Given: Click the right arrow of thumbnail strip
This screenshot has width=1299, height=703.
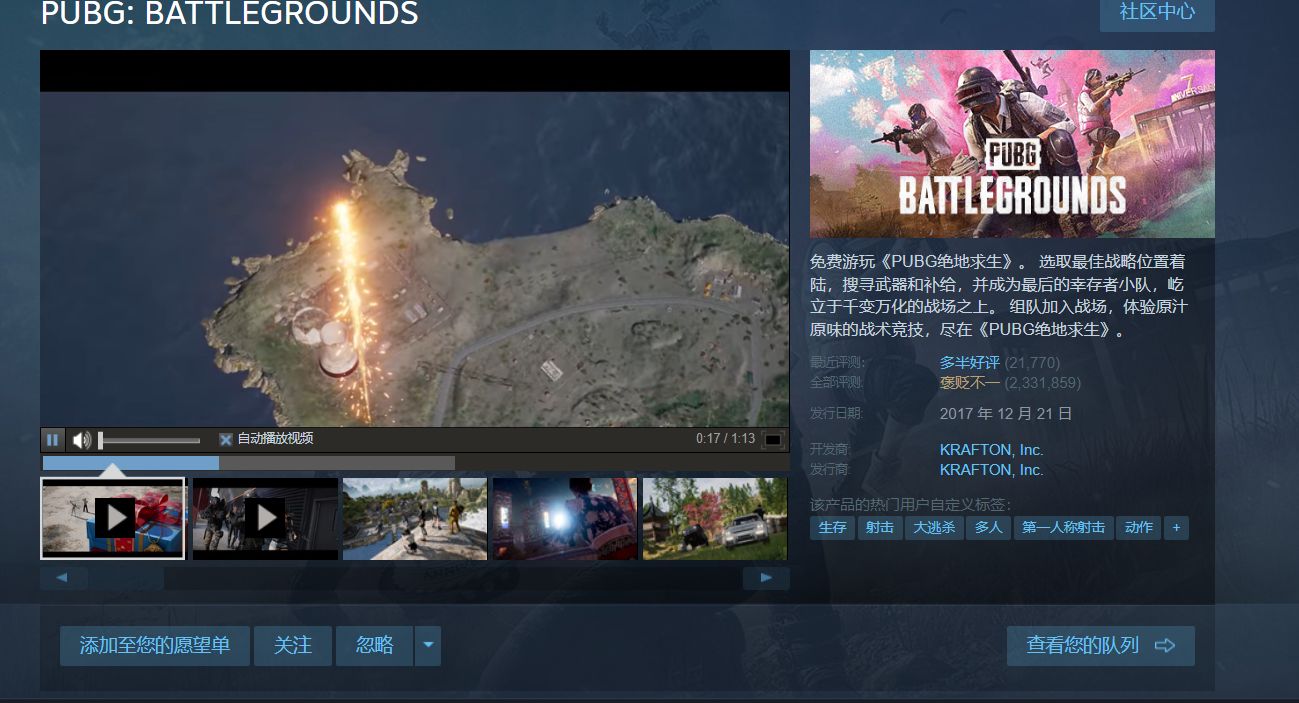Looking at the screenshot, I should pyautogui.click(x=766, y=578).
